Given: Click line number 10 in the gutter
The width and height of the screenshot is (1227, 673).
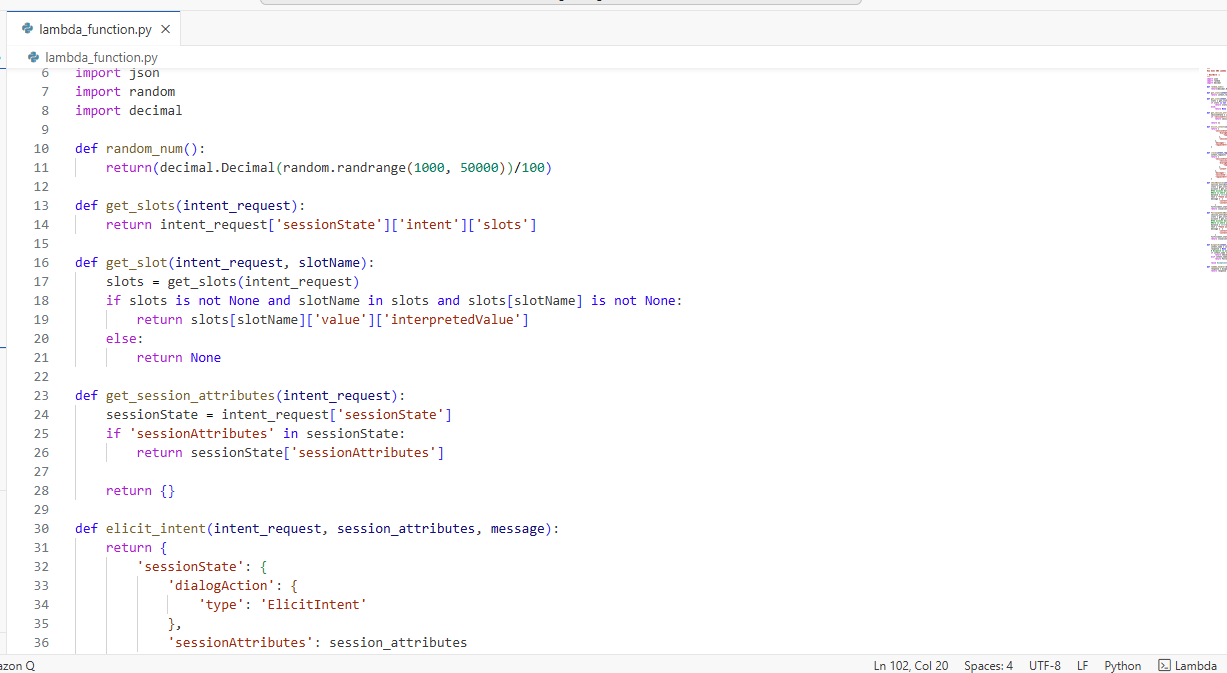Looking at the screenshot, I should [41, 148].
